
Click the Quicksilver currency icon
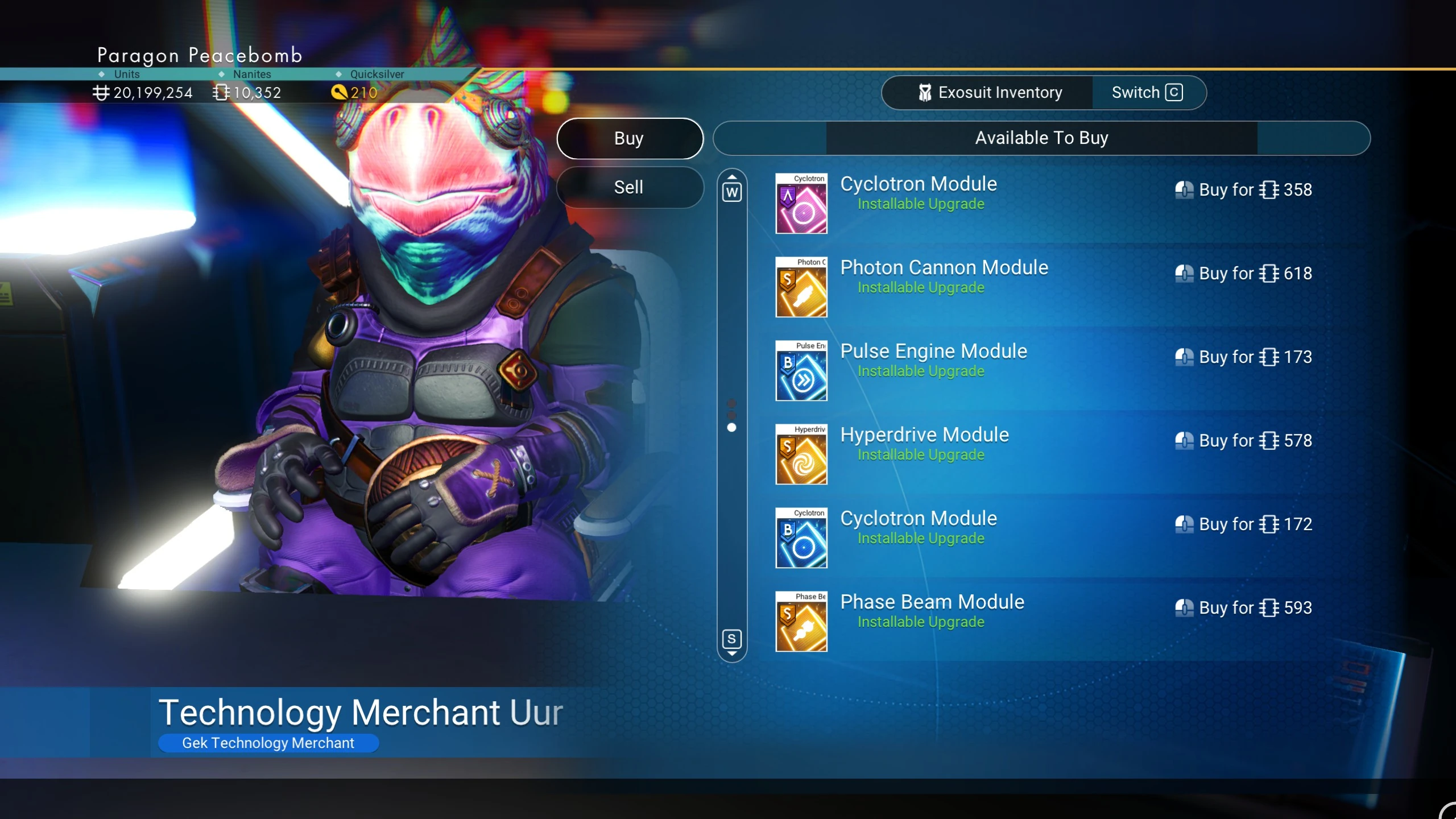[339, 92]
